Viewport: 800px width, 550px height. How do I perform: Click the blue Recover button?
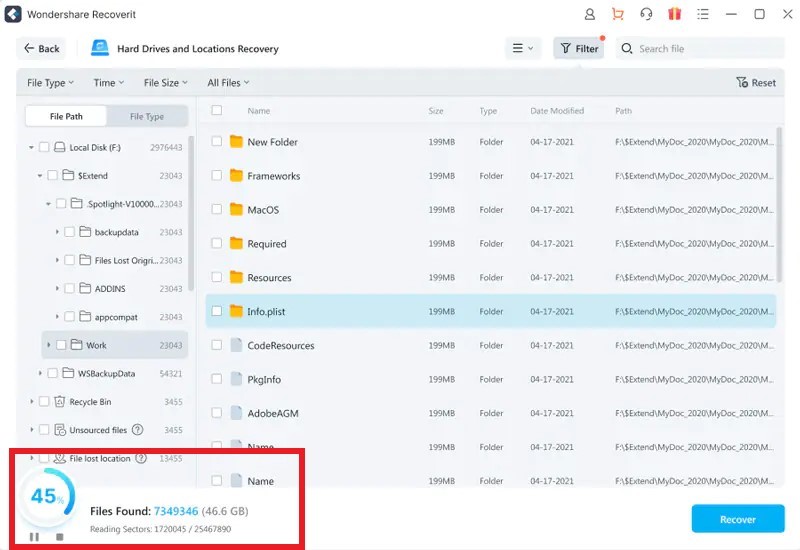(x=738, y=519)
